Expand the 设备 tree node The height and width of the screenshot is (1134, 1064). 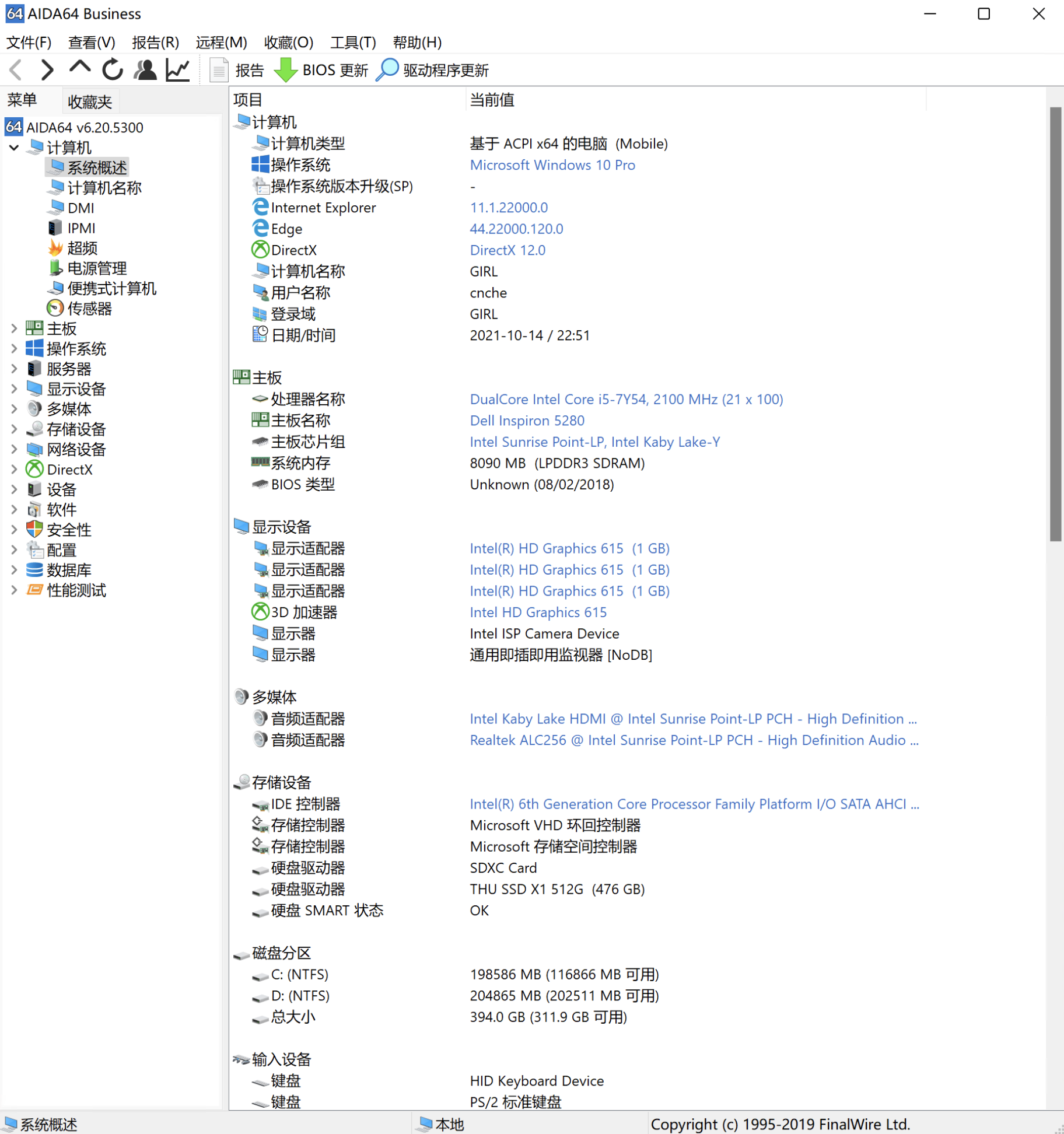pyautogui.click(x=15, y=490)
